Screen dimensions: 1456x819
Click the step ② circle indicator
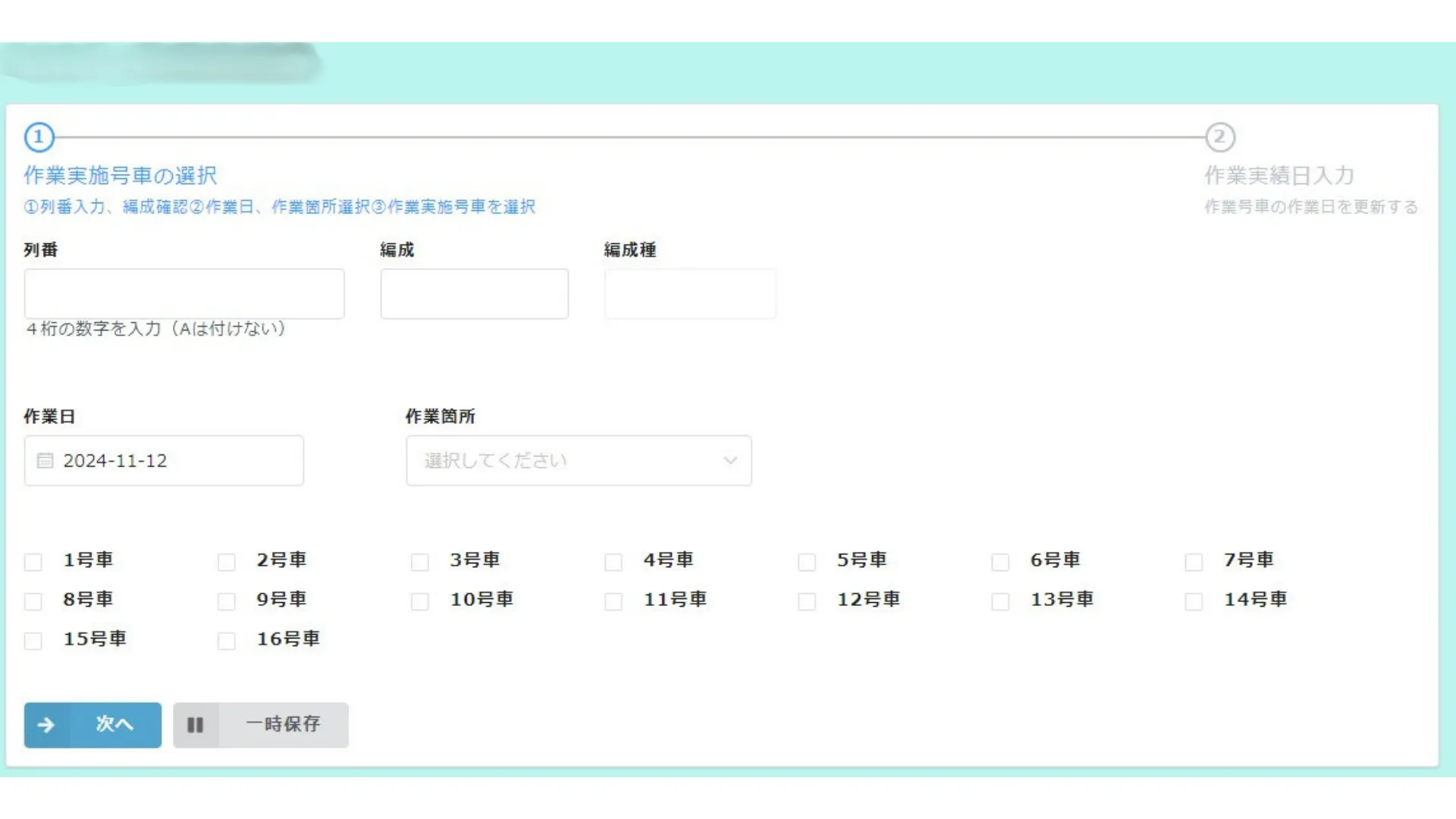coord(1221,137)
